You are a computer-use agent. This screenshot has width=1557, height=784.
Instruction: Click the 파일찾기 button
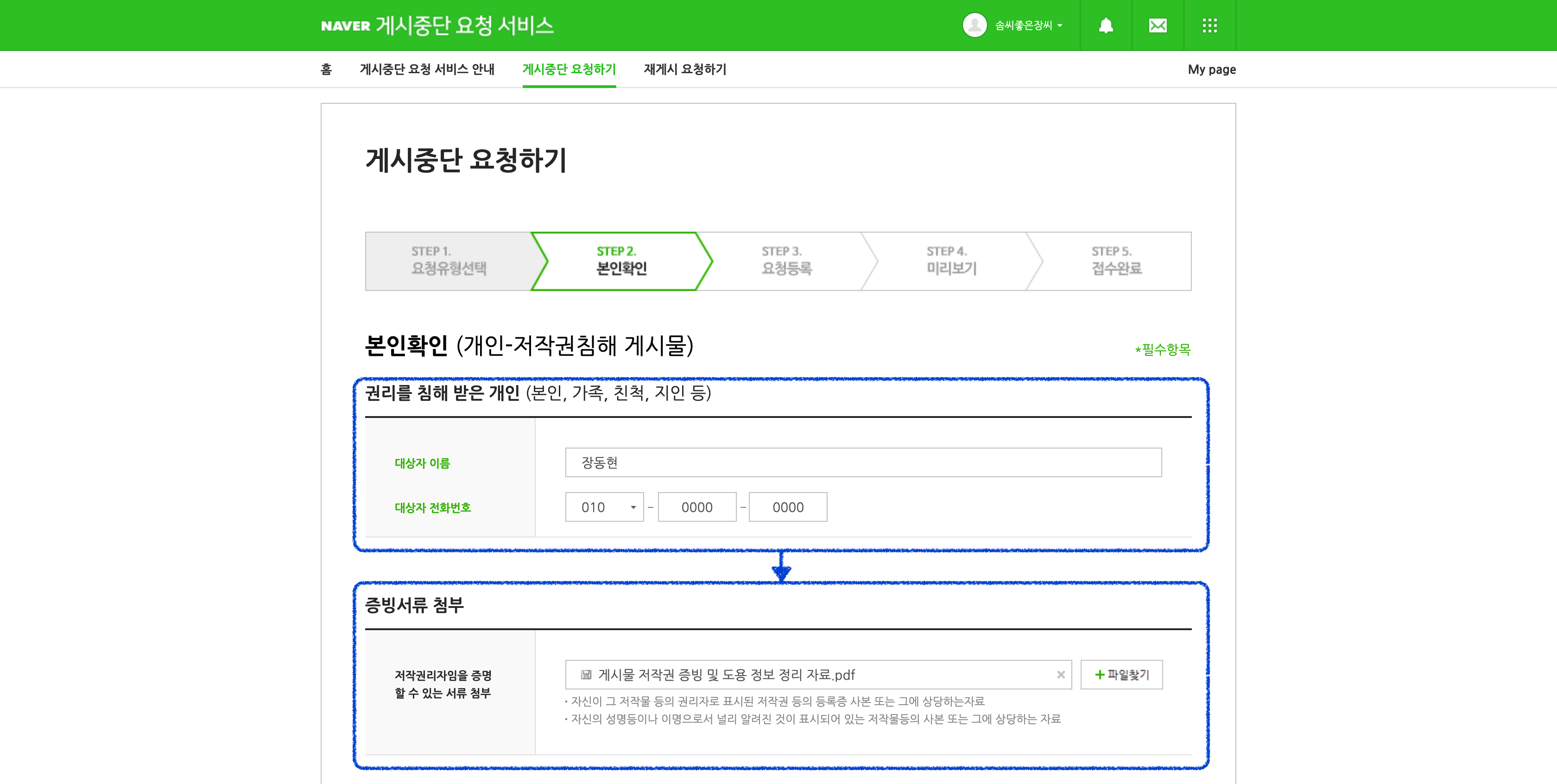(x=1121, y=675)
